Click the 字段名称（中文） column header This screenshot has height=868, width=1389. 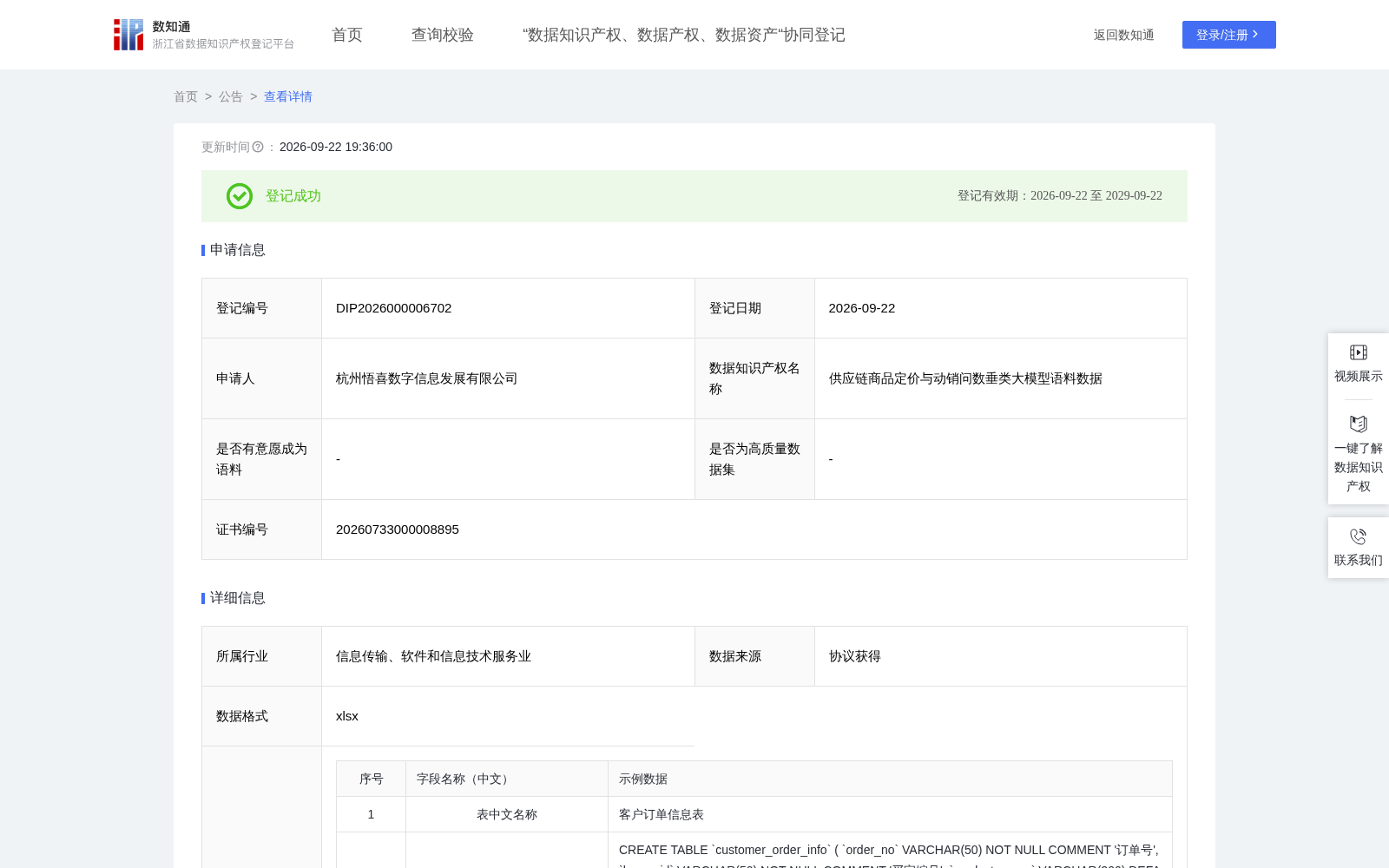pyautogui.click(x=507, y=779)
